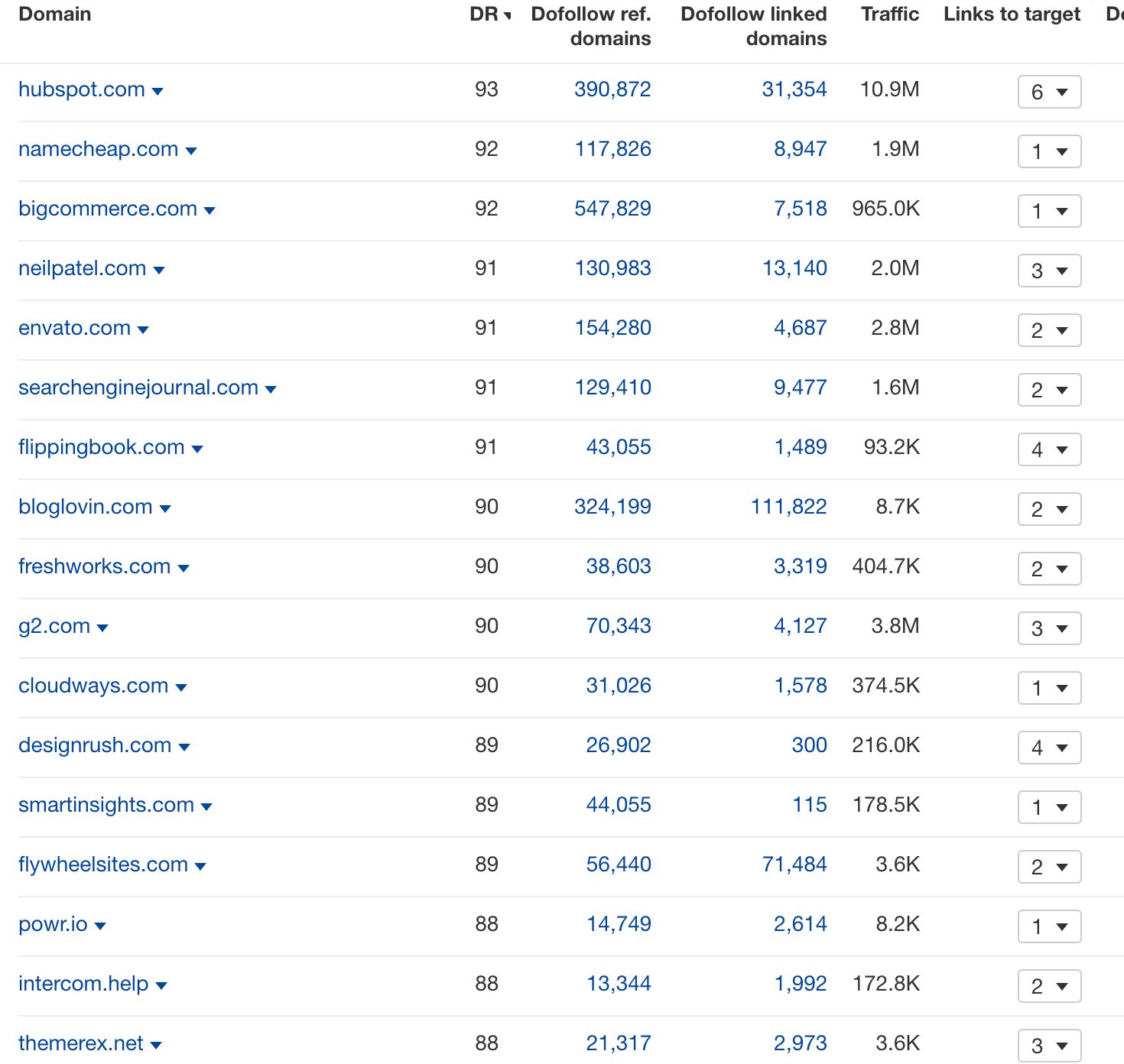Click bloglovin.com linked domains 111,822
The width and height of the screenshot is (1124, 1064).
[x=788, y=507]
